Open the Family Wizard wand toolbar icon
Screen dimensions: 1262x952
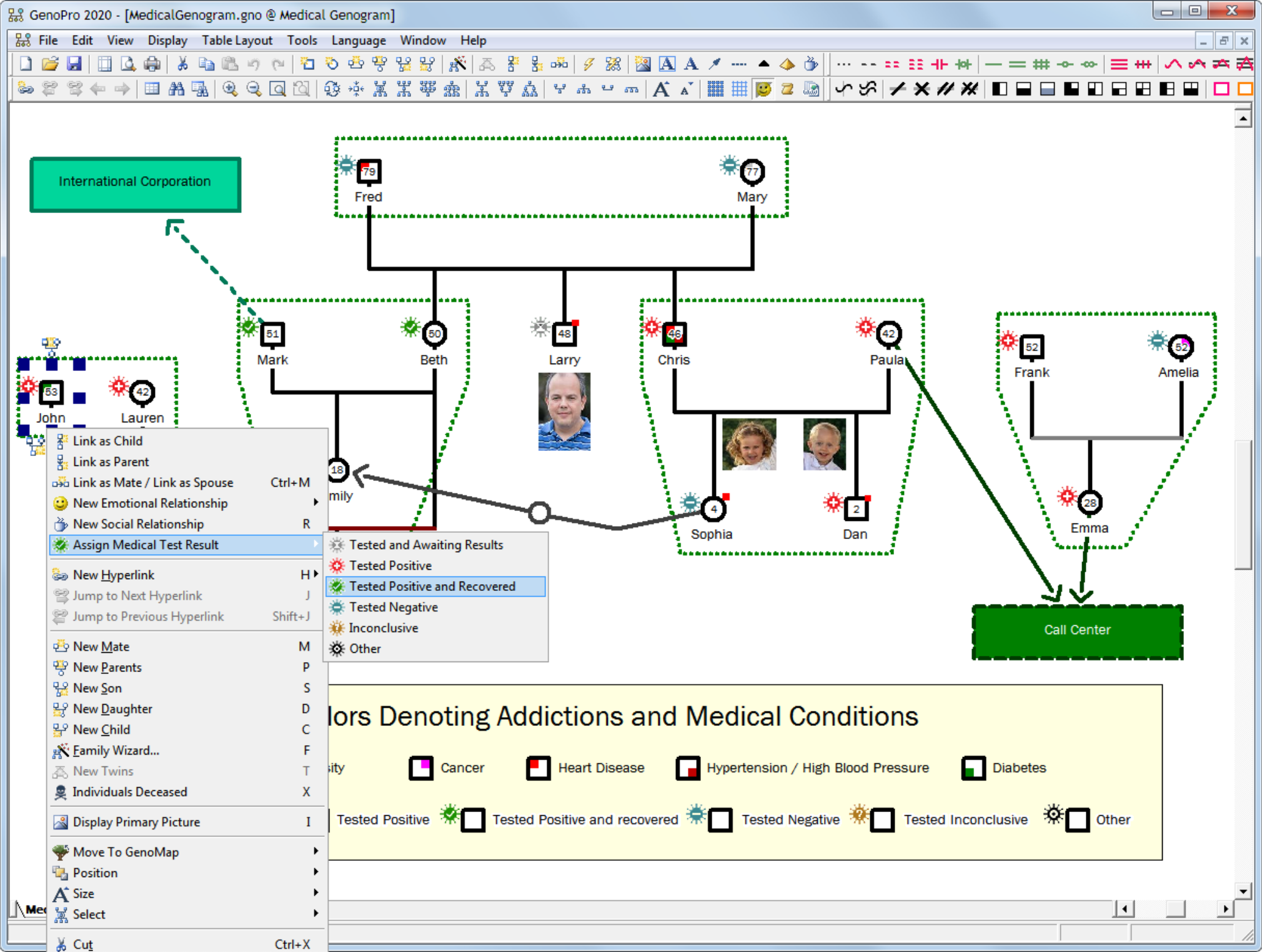click(x=457, y=64)
